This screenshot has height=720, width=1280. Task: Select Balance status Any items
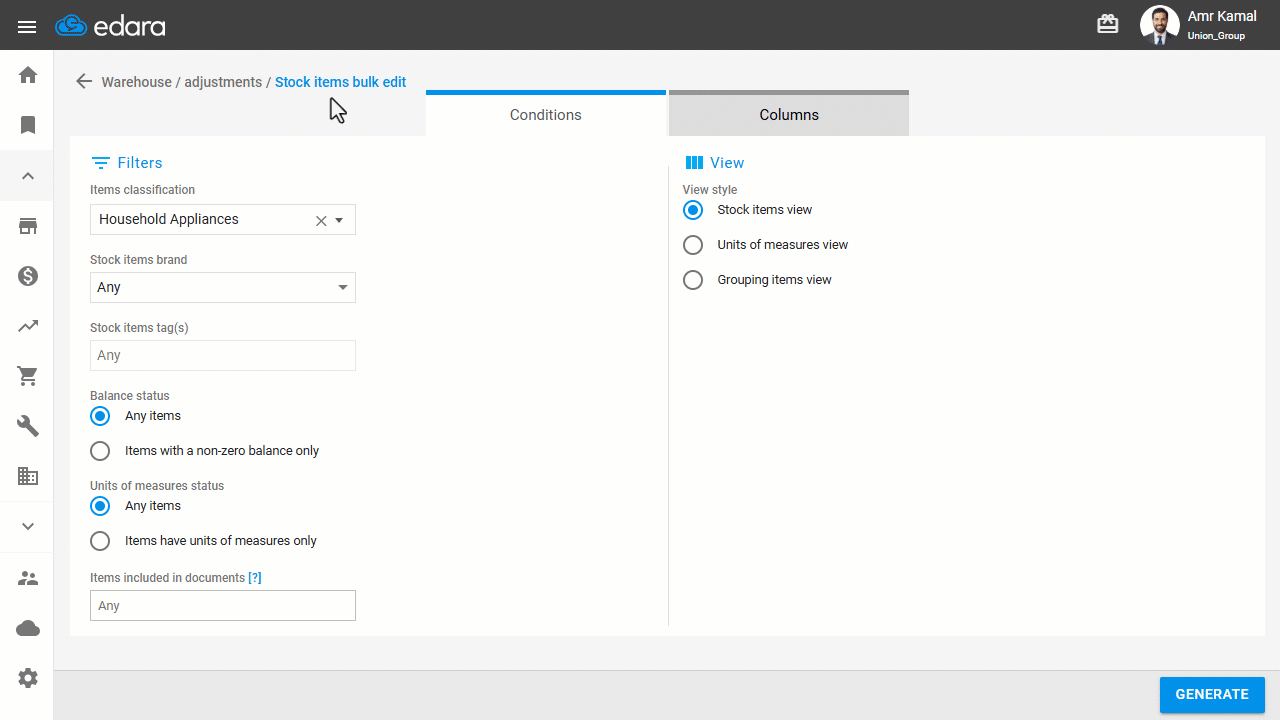(100, 416)
